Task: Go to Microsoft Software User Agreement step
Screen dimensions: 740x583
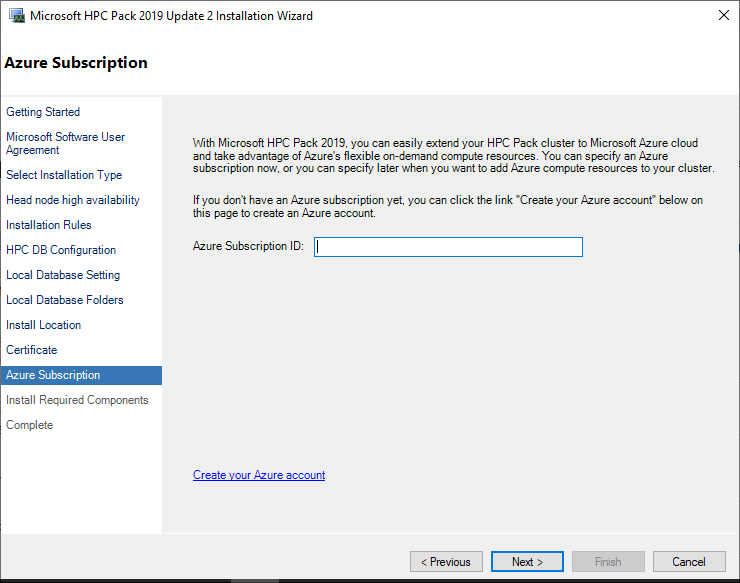Action: 65,143
